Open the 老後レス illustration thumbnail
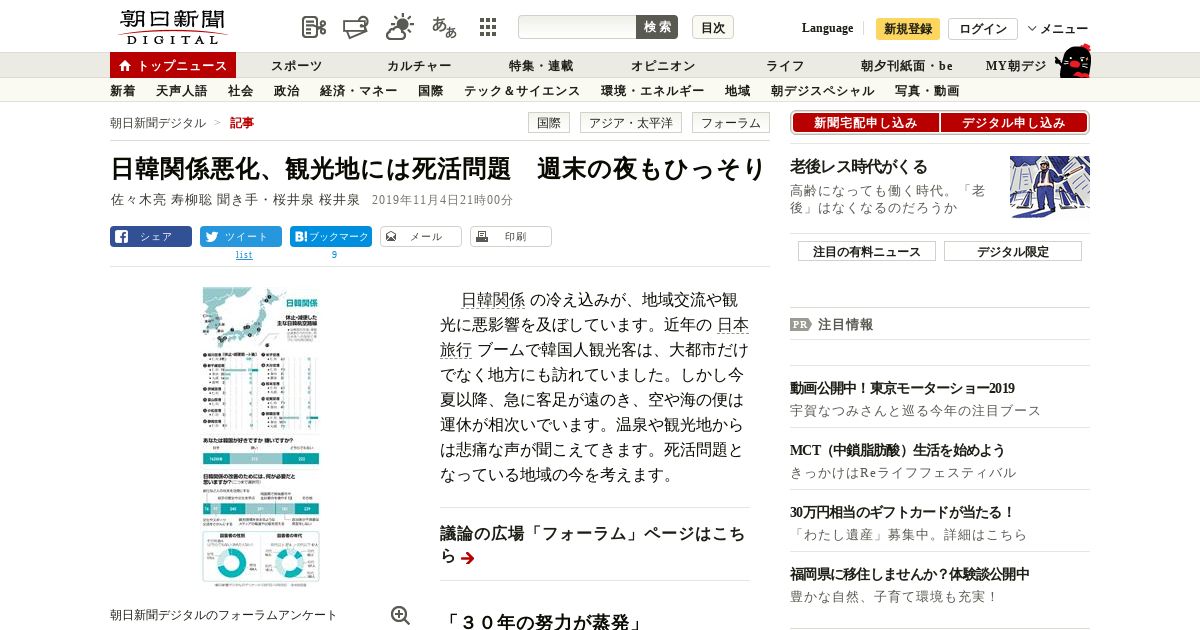This screenshot has width=1200, height=630. coord(1050,186)
